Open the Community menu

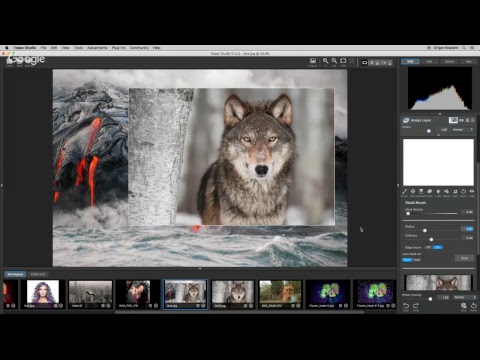coord(139,48)
